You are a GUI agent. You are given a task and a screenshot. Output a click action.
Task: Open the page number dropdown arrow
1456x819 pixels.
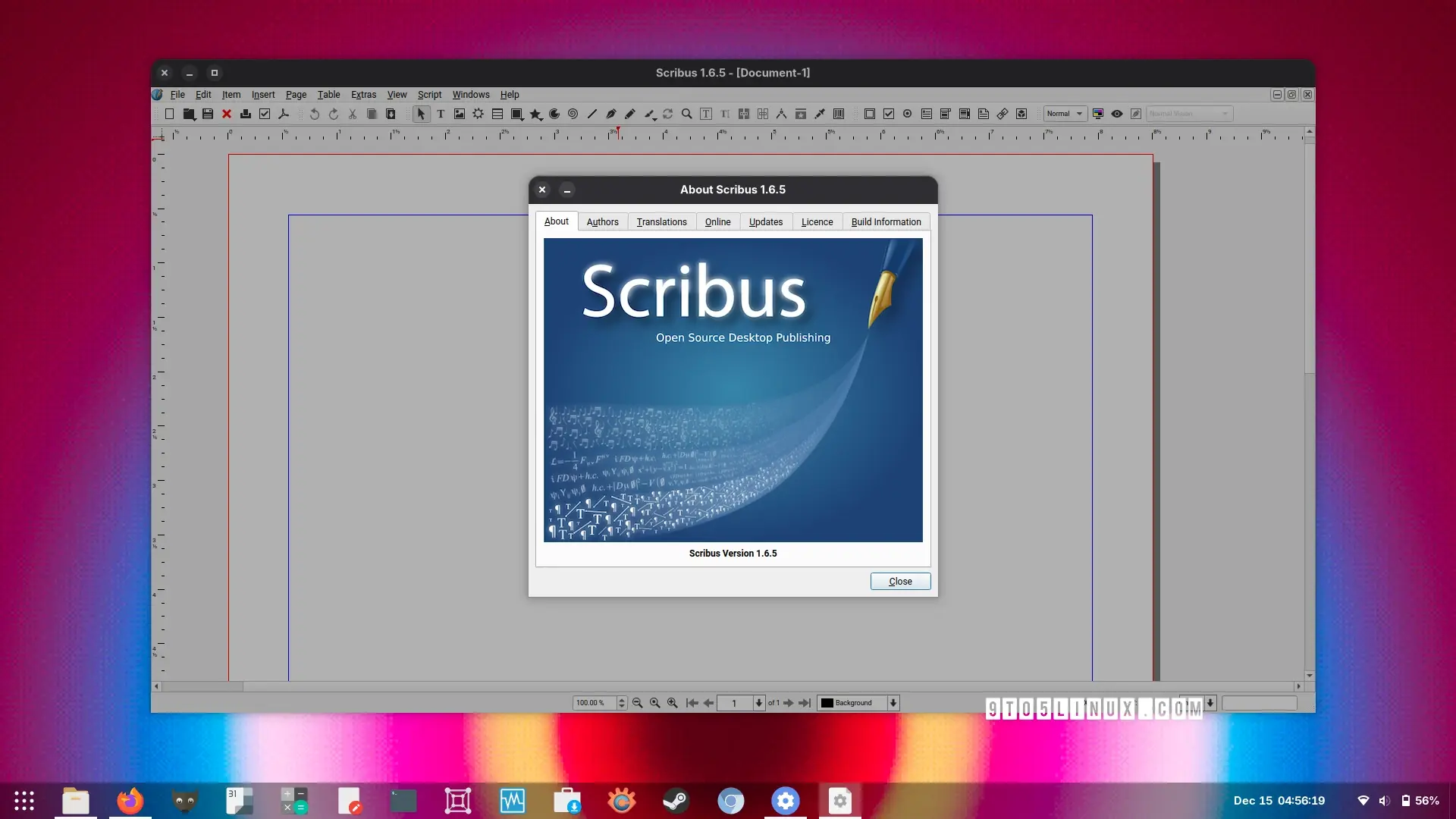(758, 703)
